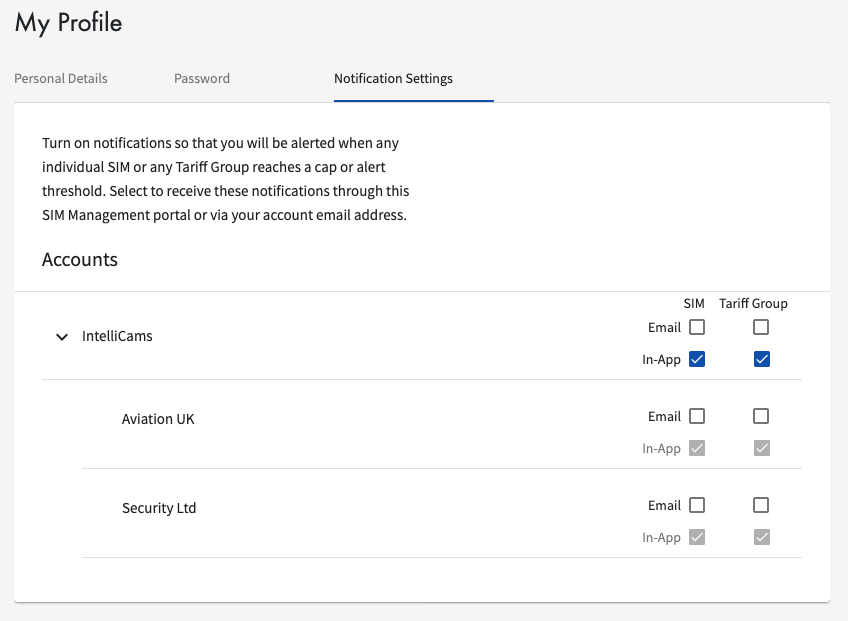Screen dimensions: 848x621
Task: Click In-App Tariff Group checkbox for Security Ltd
Action: click(761, 537)
